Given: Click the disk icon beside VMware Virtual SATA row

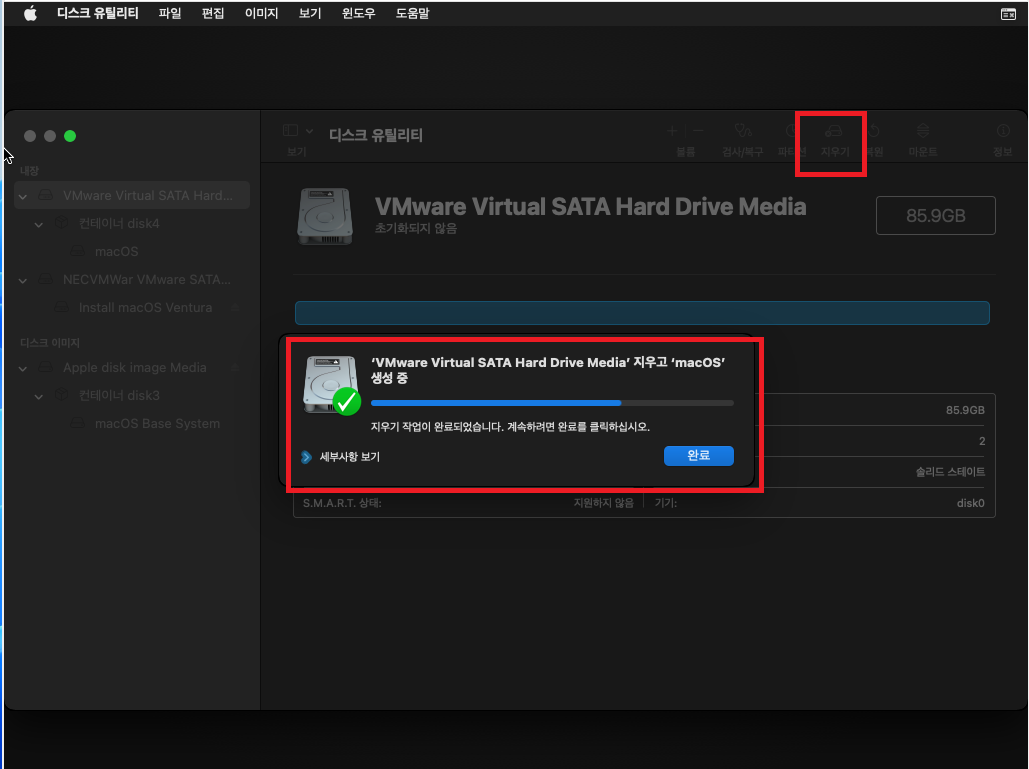Looking at the screenshot, I should (45, 195).
